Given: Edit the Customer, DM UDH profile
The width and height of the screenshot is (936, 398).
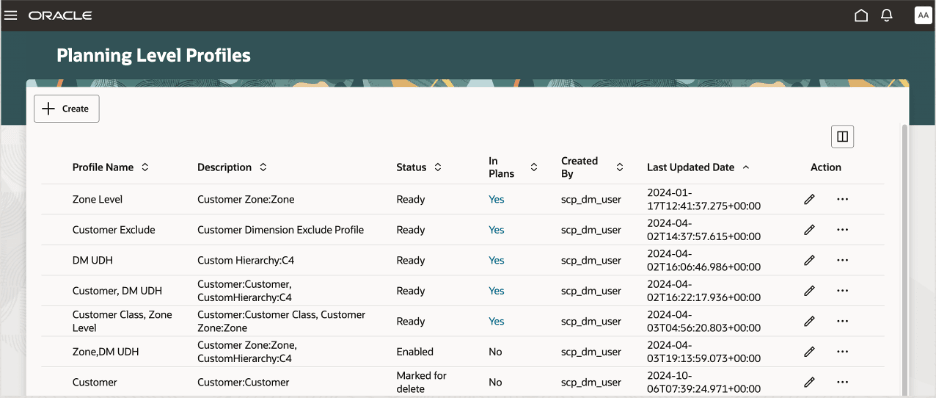Looking at the screenshot, I should (809, 291).
